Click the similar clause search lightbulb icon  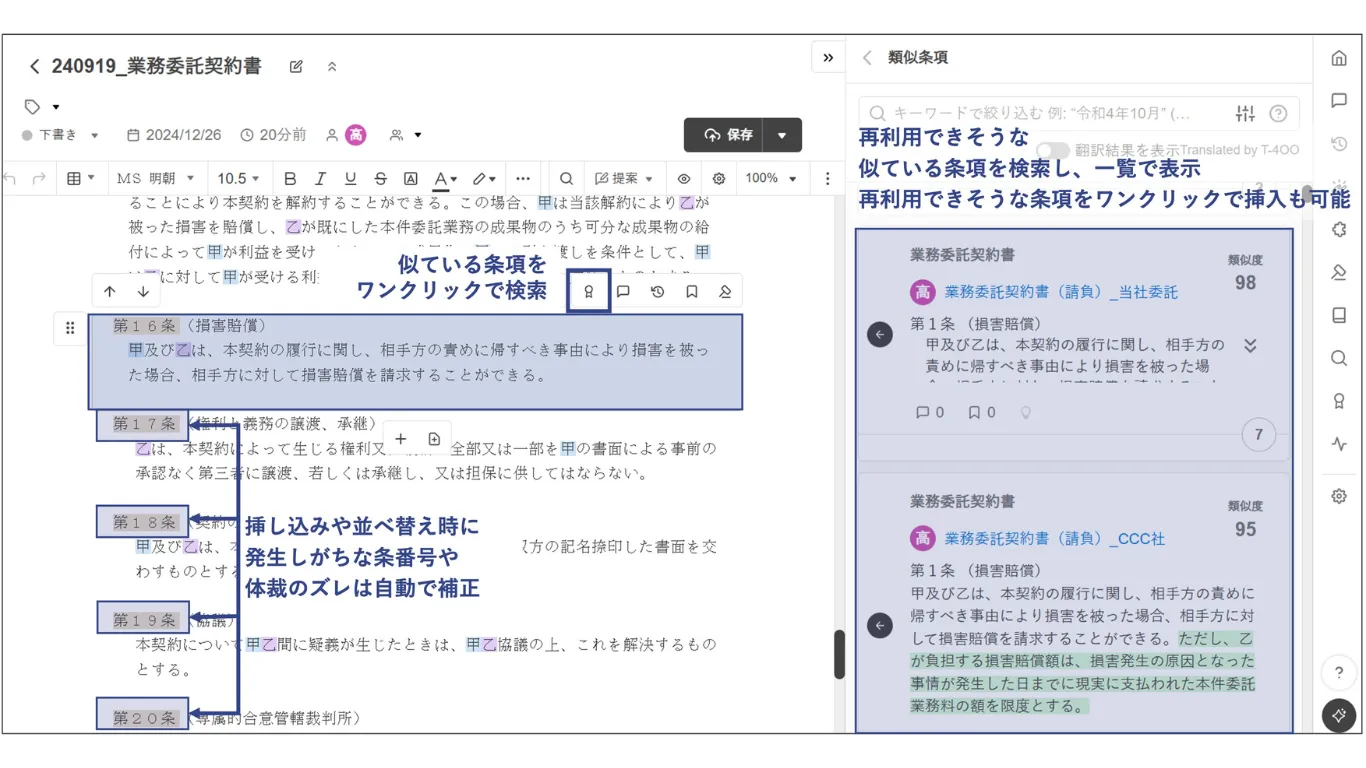pos(589,292)
